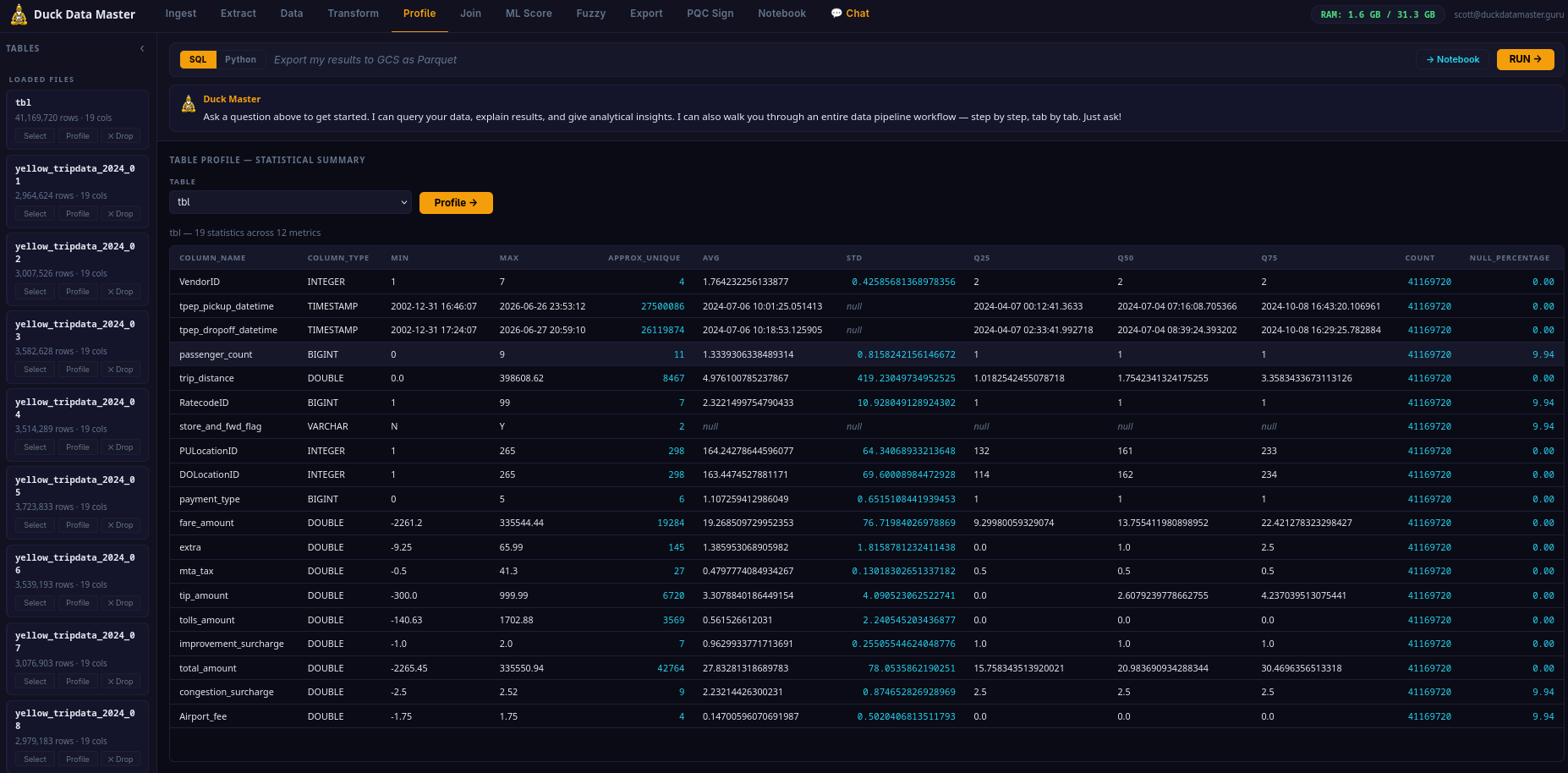This screenshot has width=1568, height=773.
Task: Click the yellow_tripdata_2024_04 table name
Action: tap(75, 408)
